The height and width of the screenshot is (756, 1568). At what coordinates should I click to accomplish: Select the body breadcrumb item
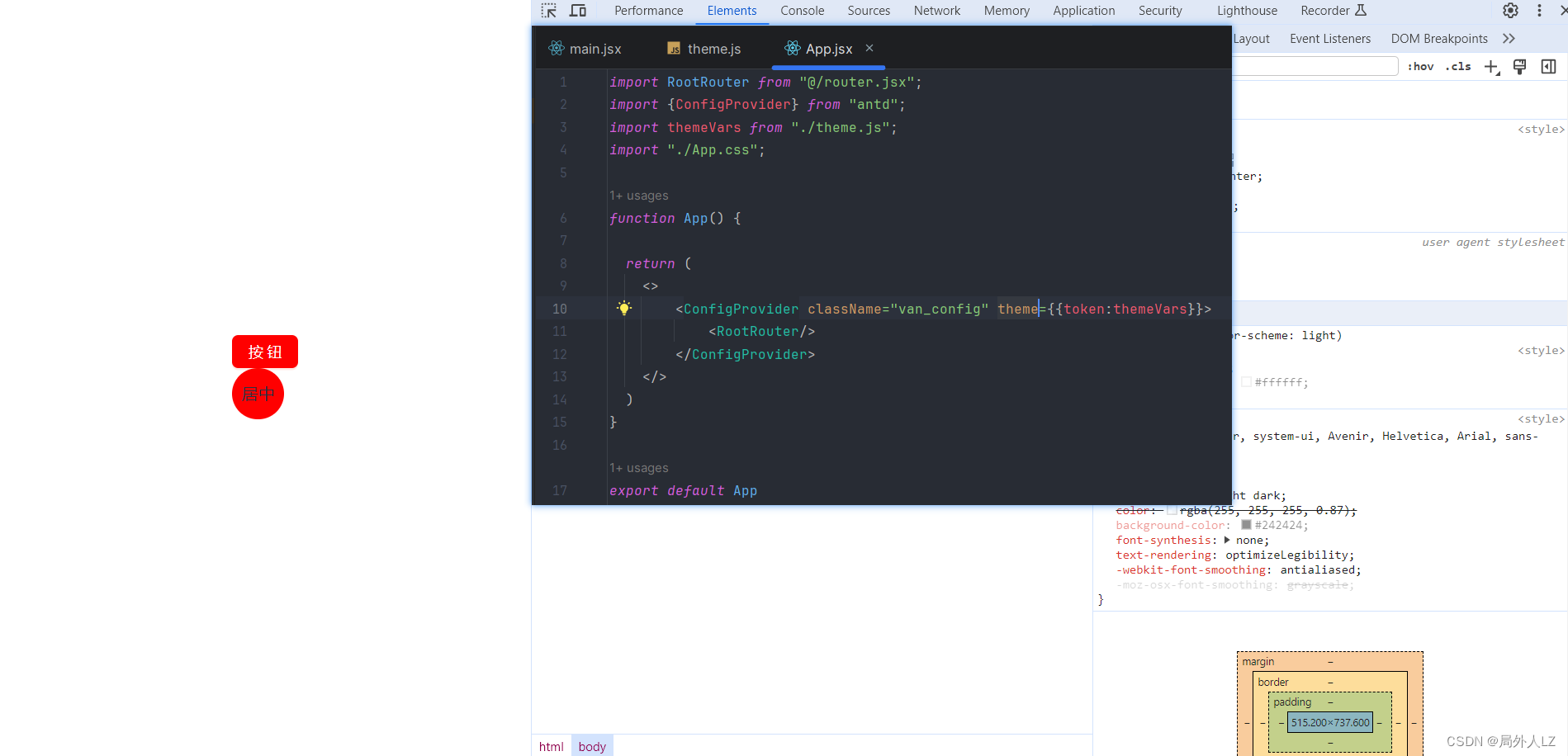(x=592, y=746)
